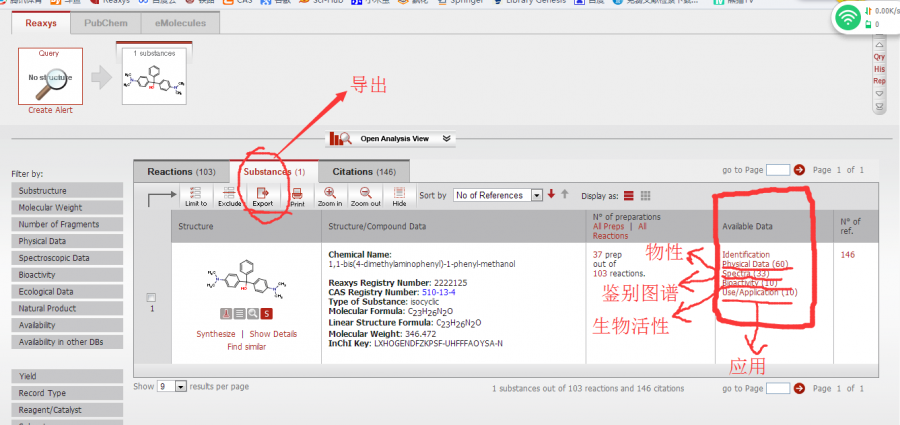Click the down triangle in side panel
Image resolution: width=900 pixels, height=425 pixels.
click(x=879, y=94)
